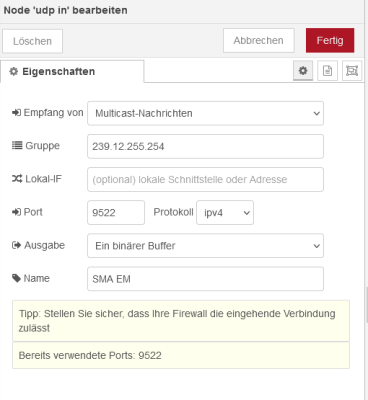Open node appearance settings icon
This screenshot has height=400, width=368.
tap(352, 71)
